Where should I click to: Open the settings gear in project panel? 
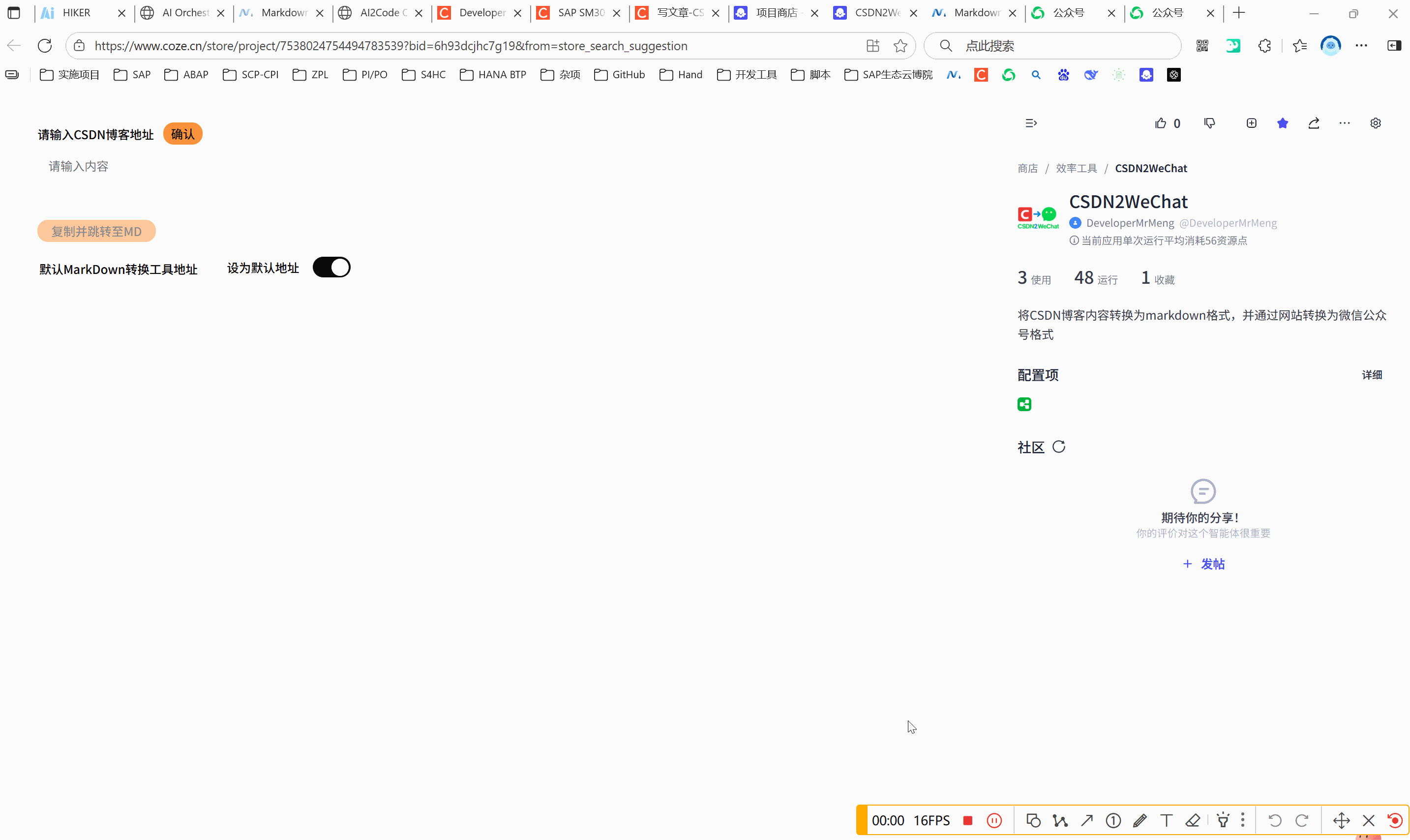coord(1376,123)
